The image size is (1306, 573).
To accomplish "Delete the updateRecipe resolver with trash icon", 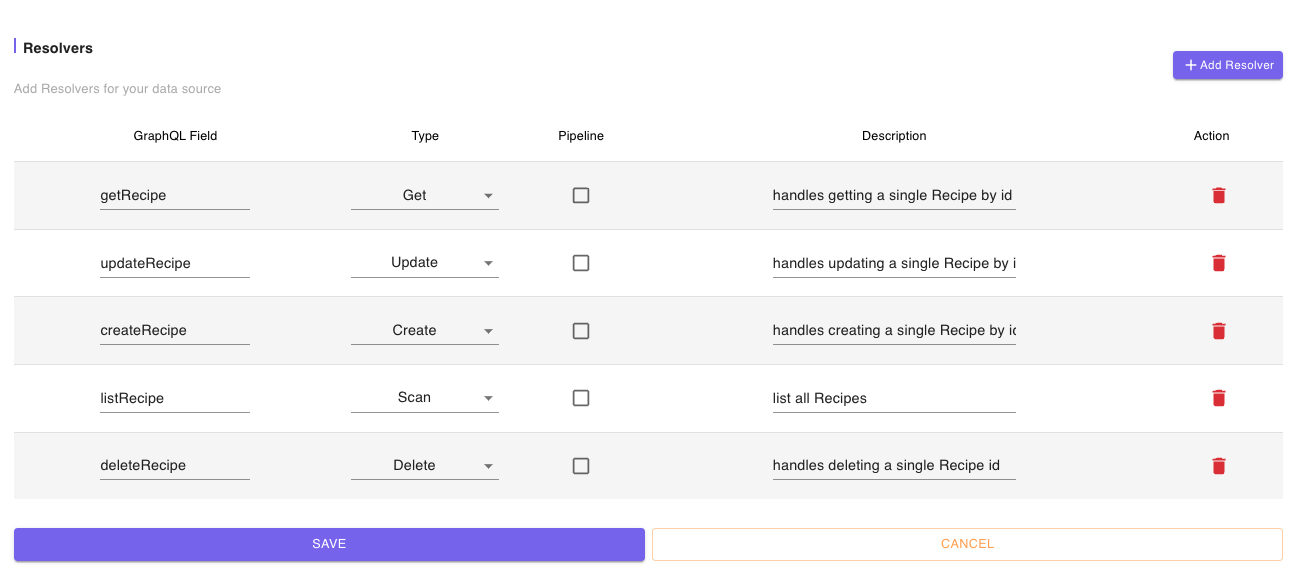I will click(1218, 263).
